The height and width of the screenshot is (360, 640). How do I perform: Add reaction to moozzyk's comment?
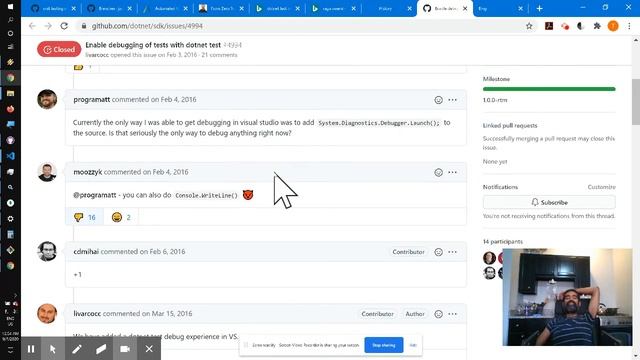438,172
